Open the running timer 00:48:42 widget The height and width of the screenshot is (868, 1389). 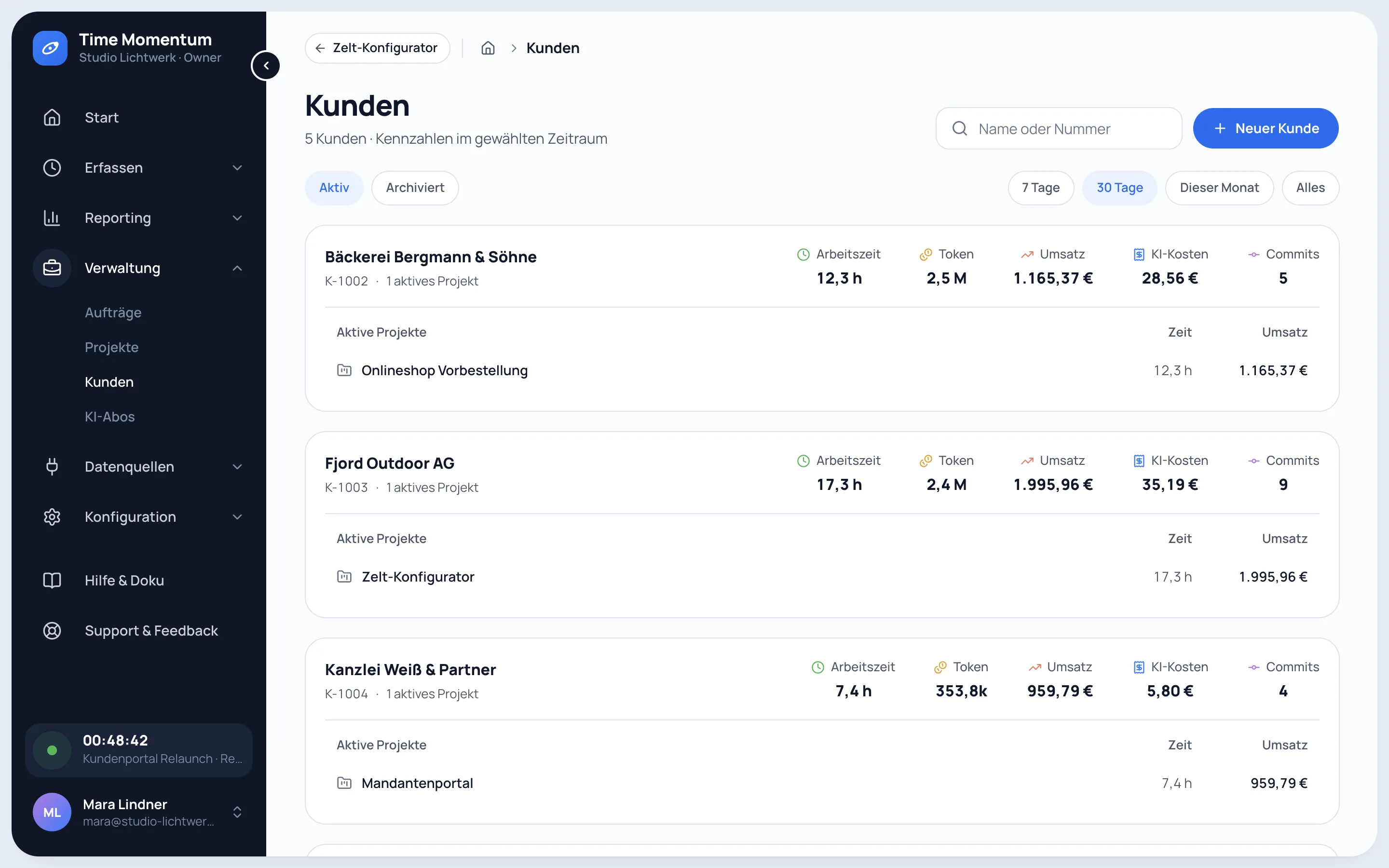pyautogui.click(x=139, y=750)
